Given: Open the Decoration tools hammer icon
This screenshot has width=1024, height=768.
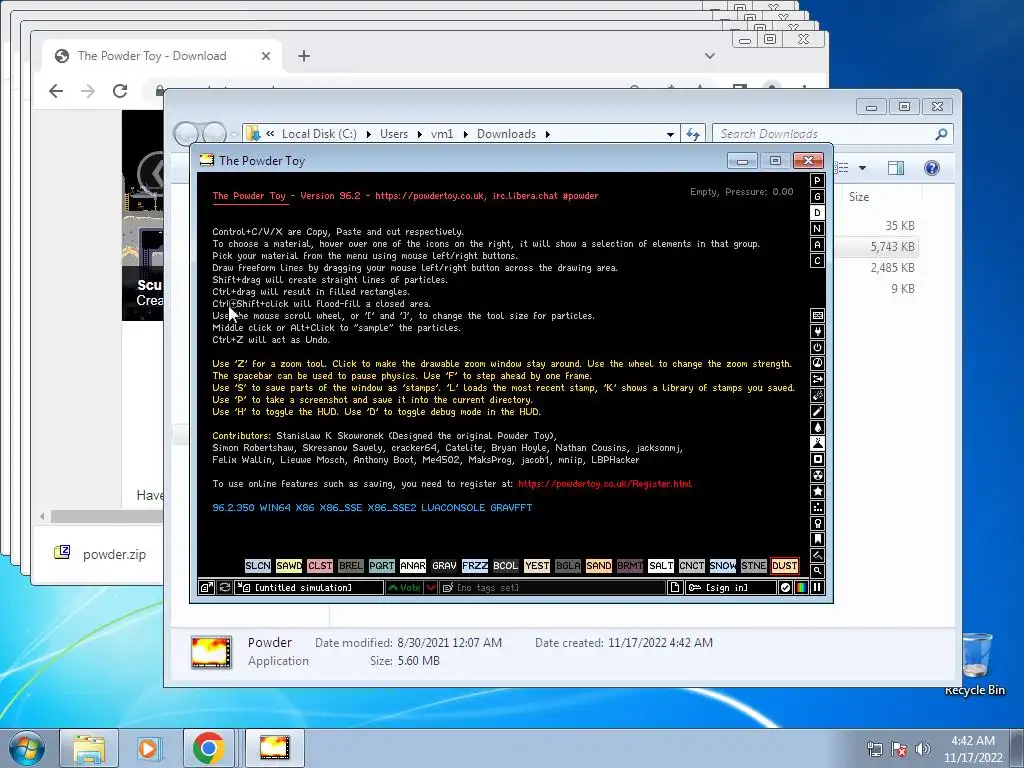Looking at the screenshot, I should click(x=817, y=556).
